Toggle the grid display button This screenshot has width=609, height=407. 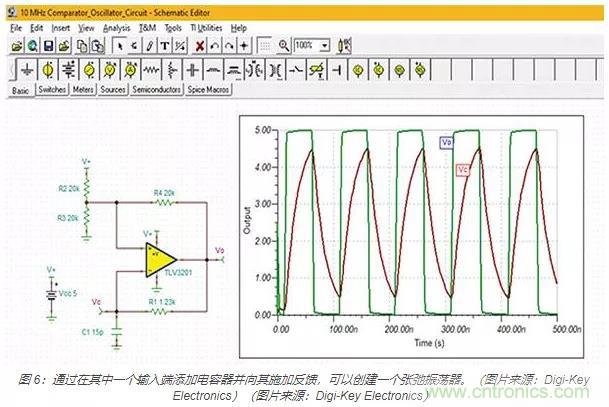click(263, 46)
